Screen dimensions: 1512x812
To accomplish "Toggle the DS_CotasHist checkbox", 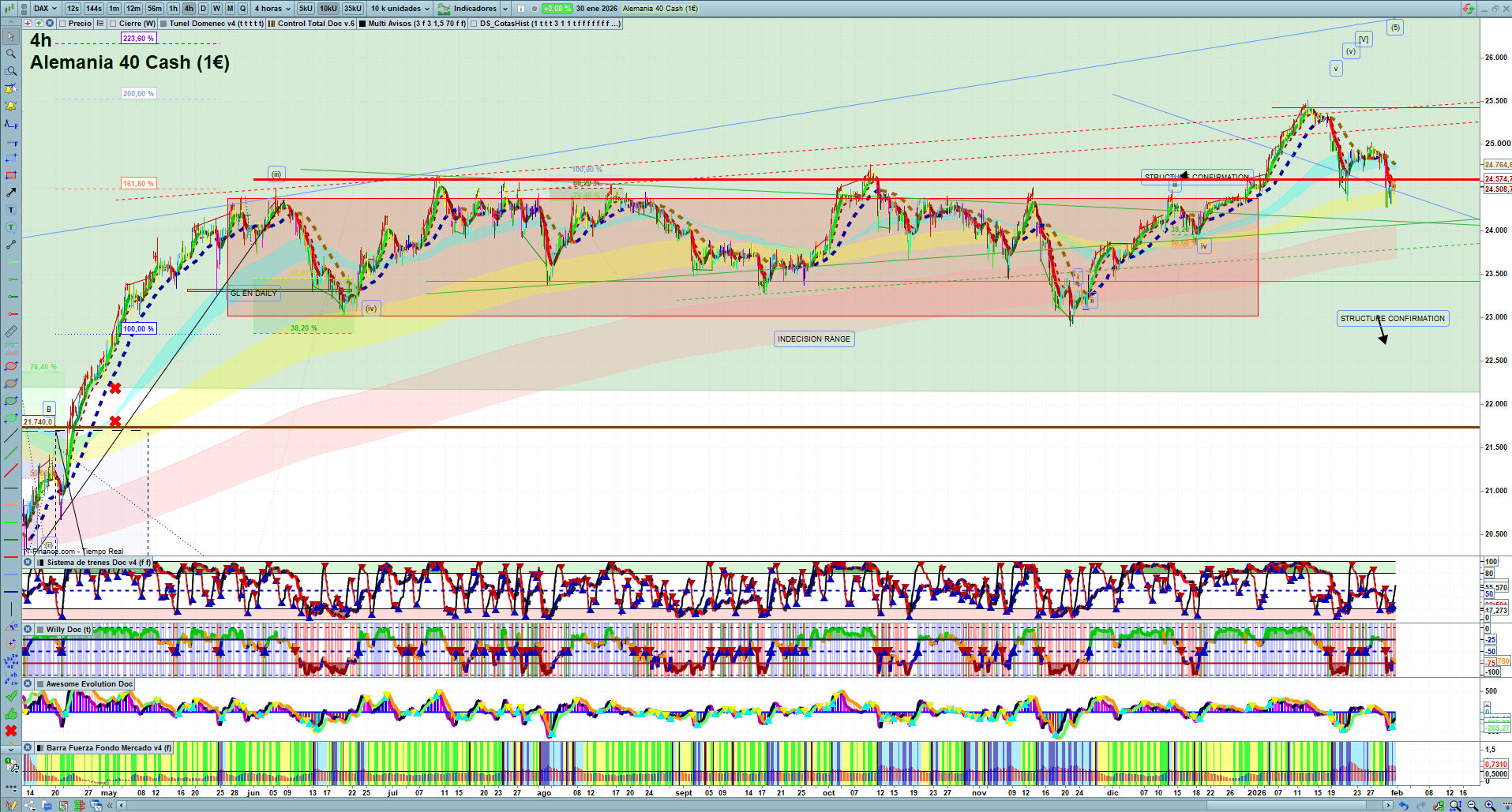I will tap(474, 24).
